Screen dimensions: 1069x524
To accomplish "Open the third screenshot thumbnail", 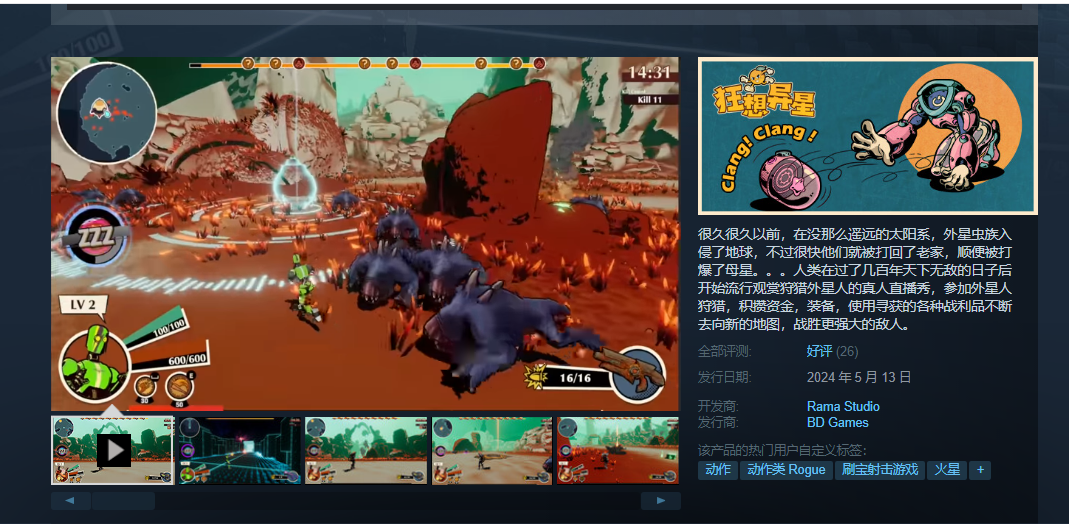I will coord(366,450).
